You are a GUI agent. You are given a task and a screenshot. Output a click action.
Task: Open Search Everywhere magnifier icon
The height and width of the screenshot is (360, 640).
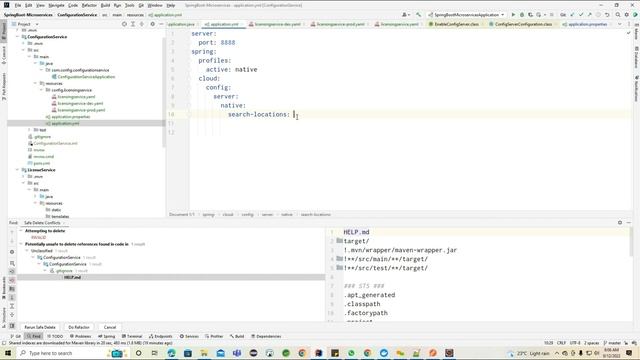[618, 15]
